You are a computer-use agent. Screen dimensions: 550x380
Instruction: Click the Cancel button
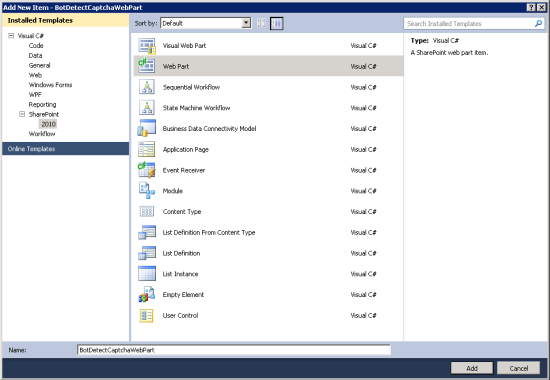pos(518,368)
